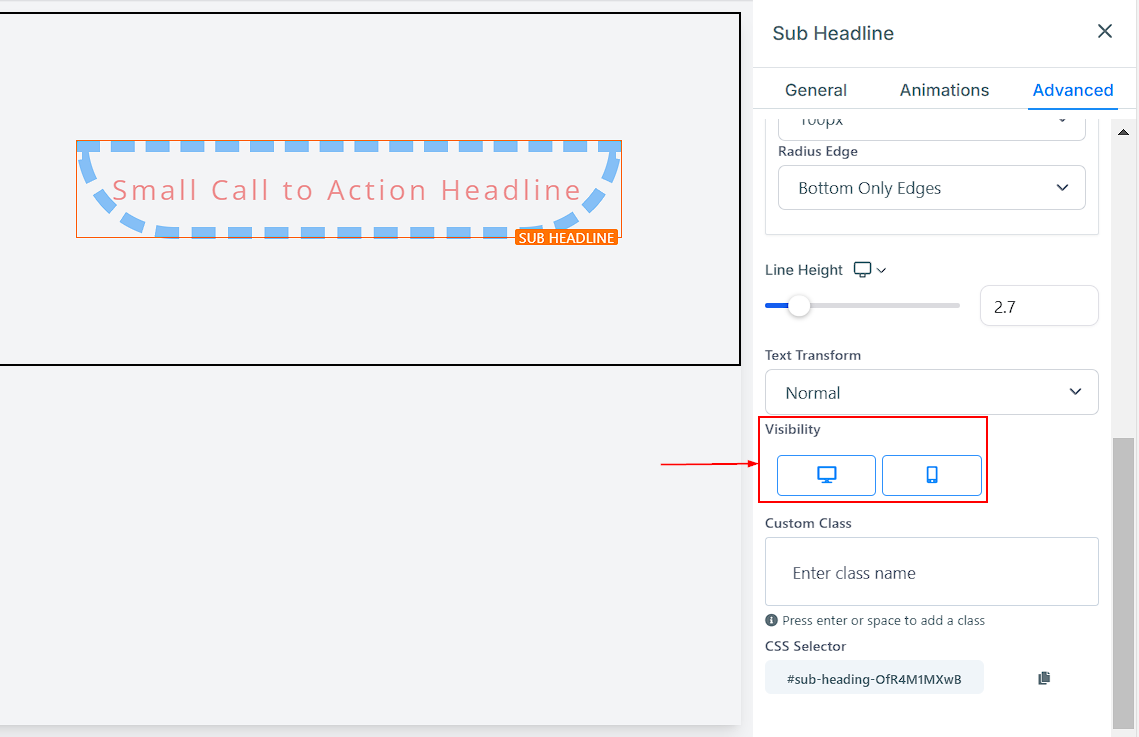The height and width of the screenshot is (737, 1139).
Task: Open the Text Transform dropdown
Action: (931, 392)
